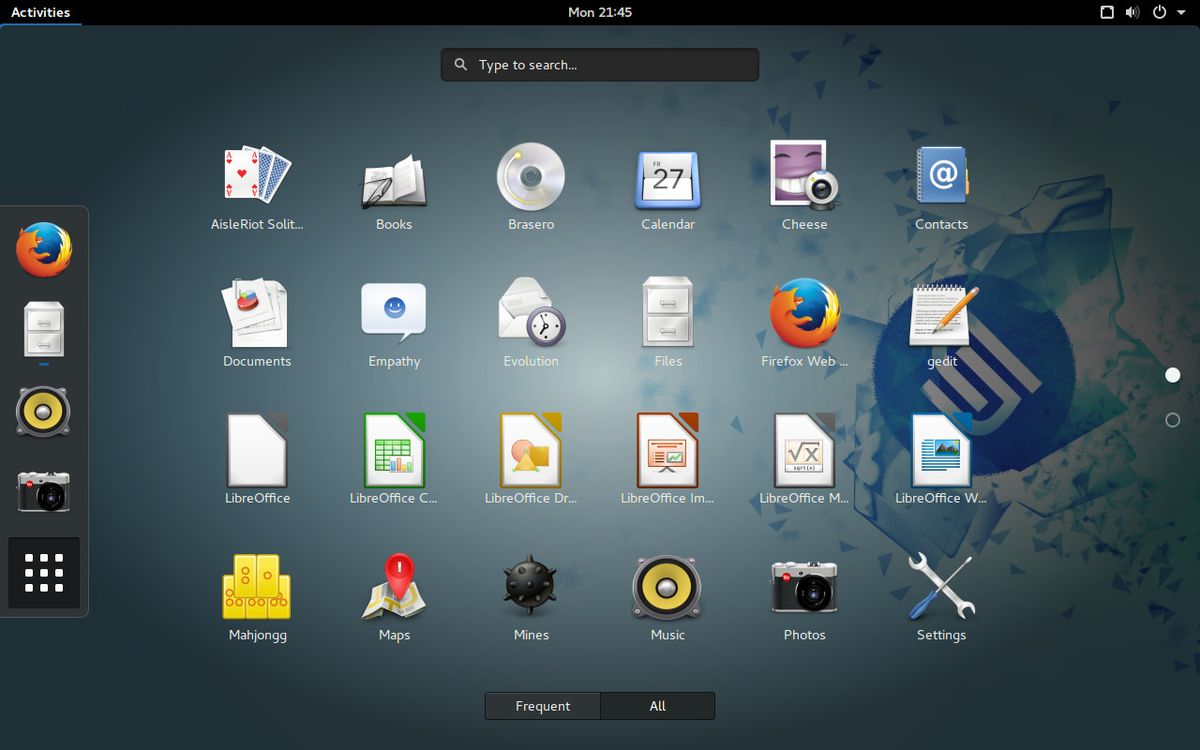Click Activities in the top bar
The height and width of the screenshot is (750, 1200).
coord(40,12)
